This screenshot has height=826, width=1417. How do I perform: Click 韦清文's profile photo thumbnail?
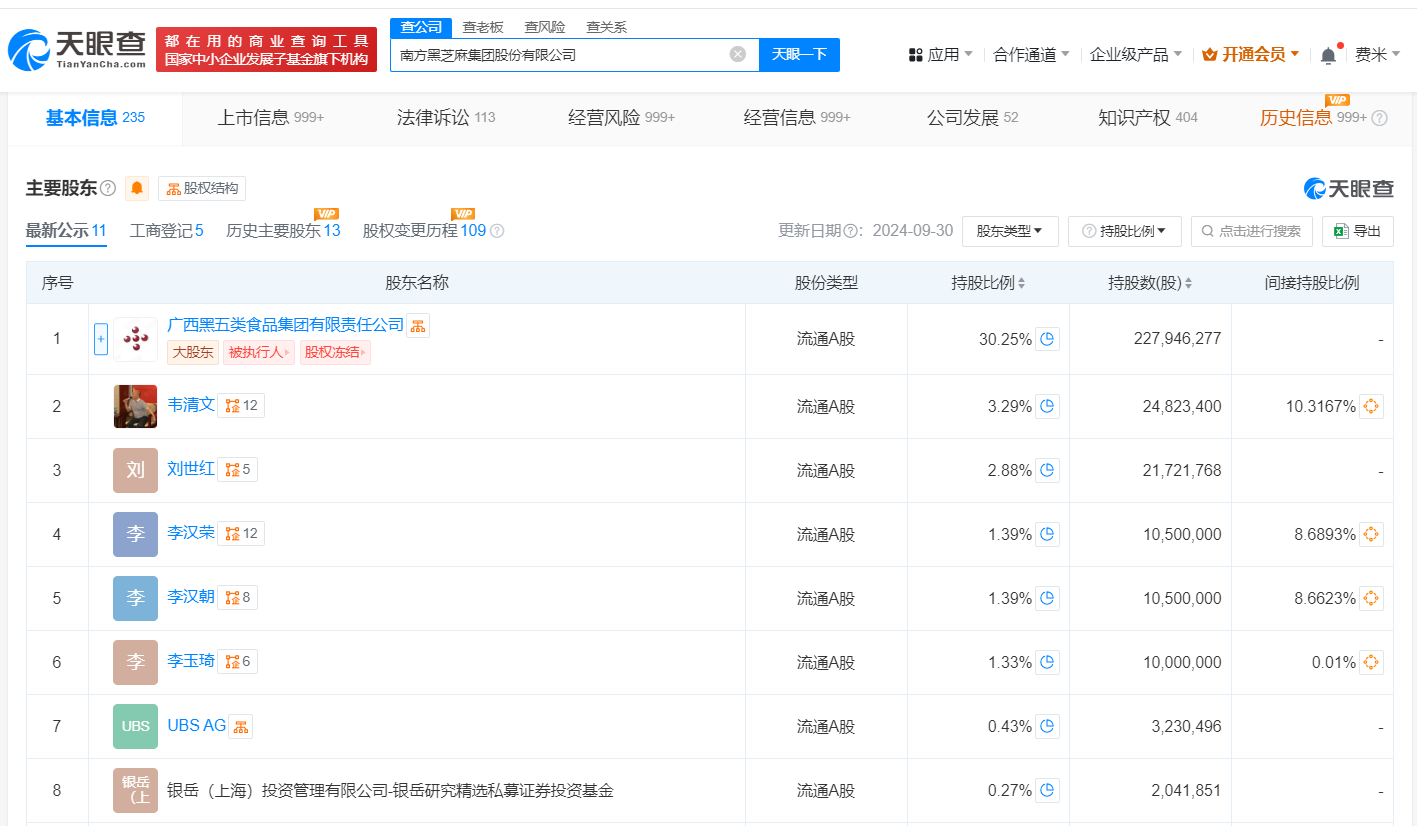135,406
